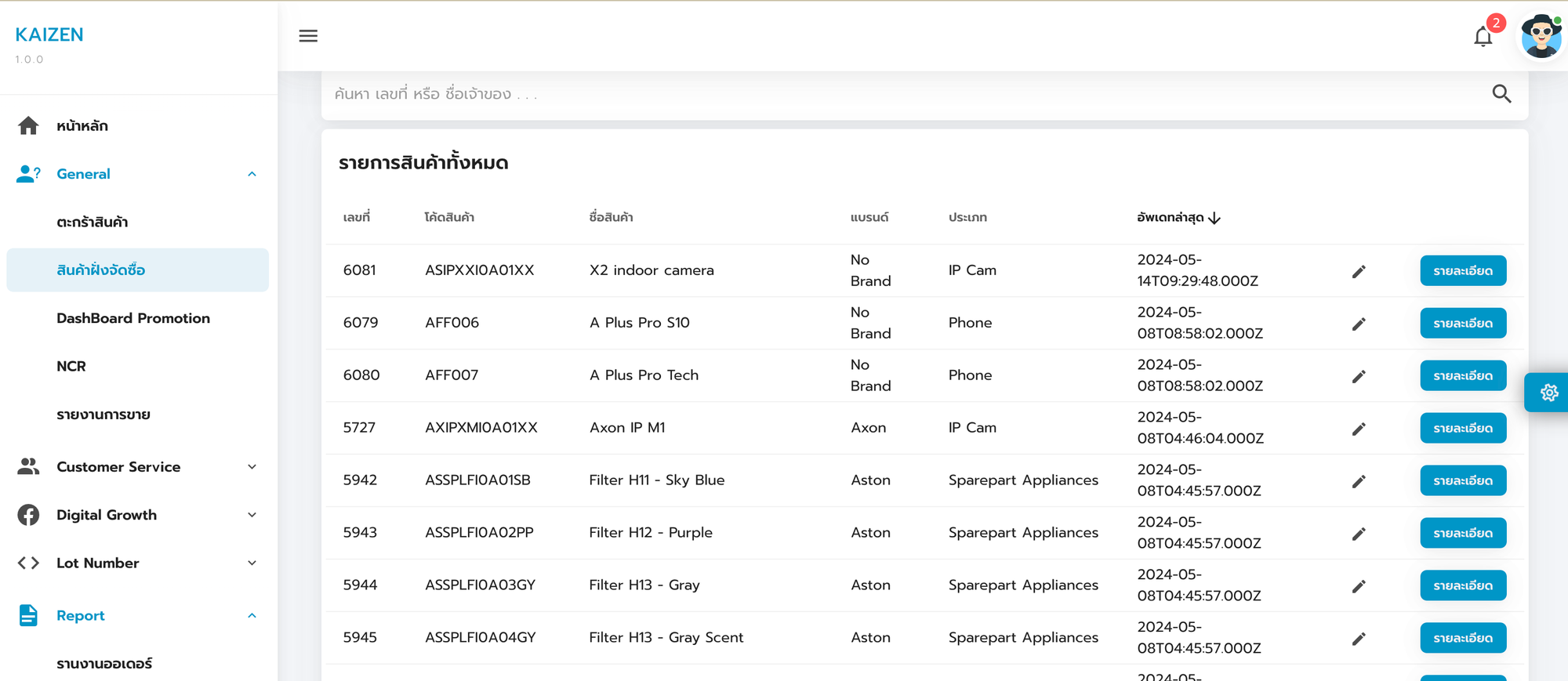Open ตะกร้าสินค้า menu item
The image size is (1568, 681).
pos(139,223)
